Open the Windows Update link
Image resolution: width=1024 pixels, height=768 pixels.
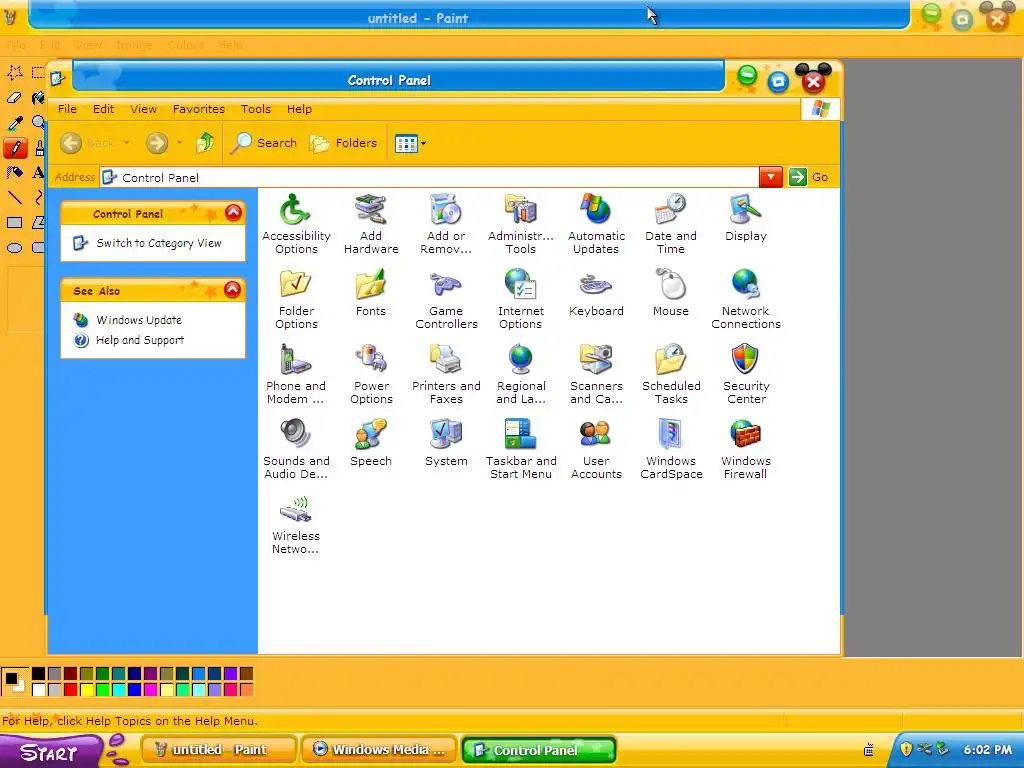139,320
